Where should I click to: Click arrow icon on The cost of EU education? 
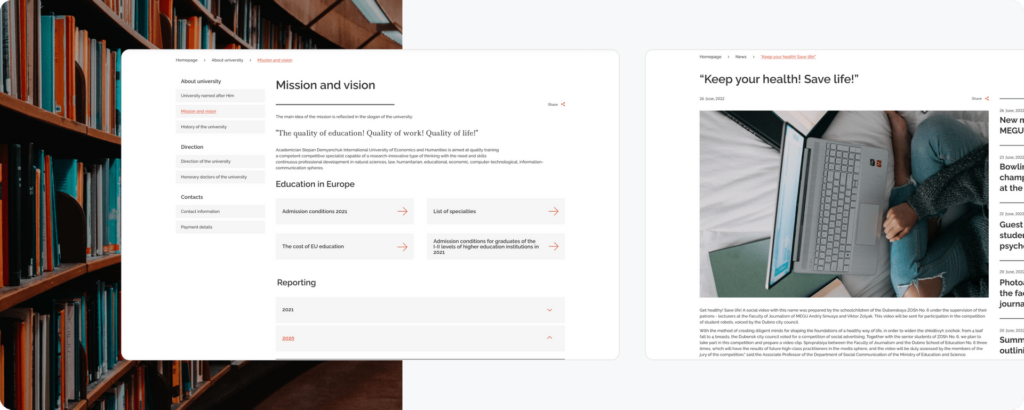pos(402,246)
